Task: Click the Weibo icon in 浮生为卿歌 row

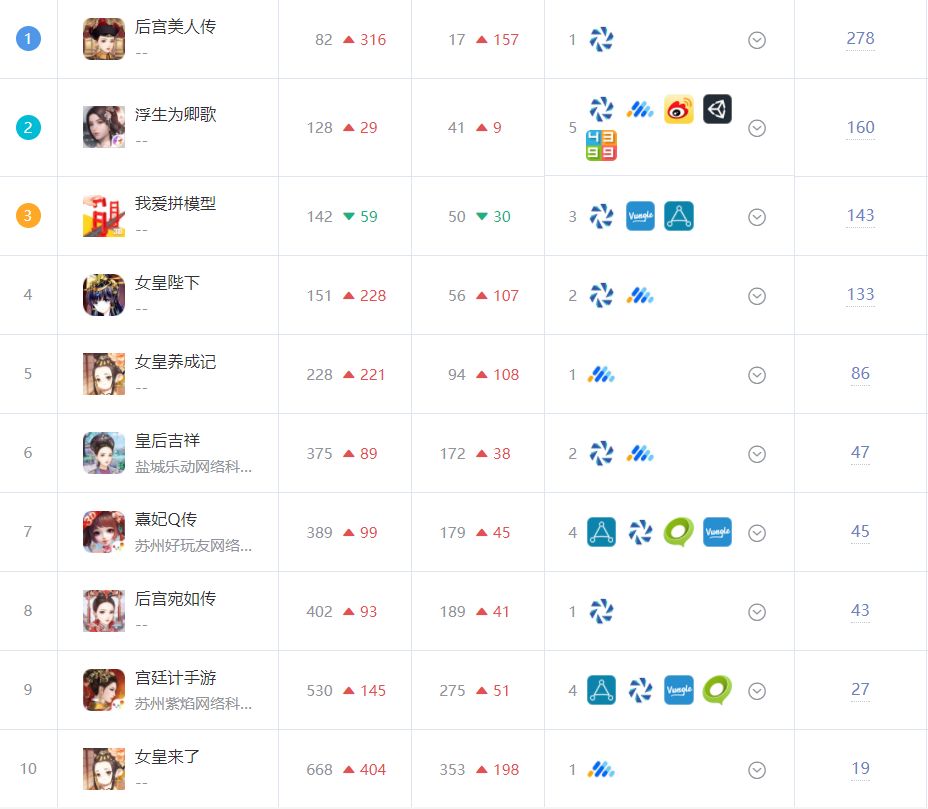Action: [x=678, y=109]
